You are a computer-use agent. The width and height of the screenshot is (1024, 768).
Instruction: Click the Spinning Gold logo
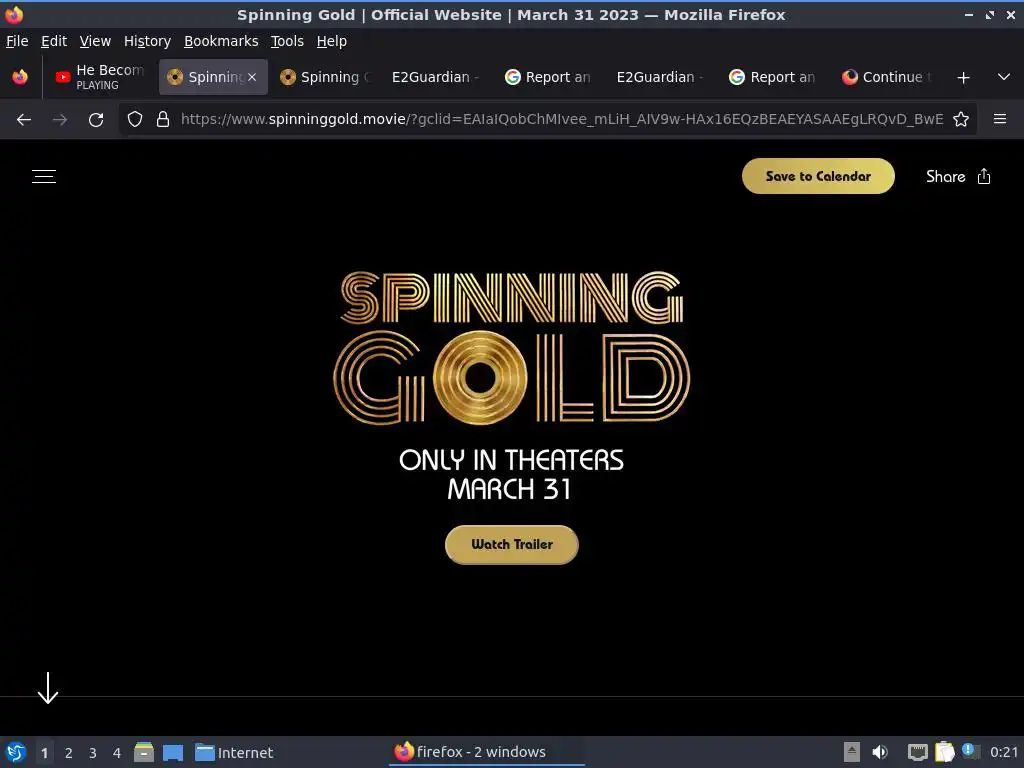click(511, 348)
